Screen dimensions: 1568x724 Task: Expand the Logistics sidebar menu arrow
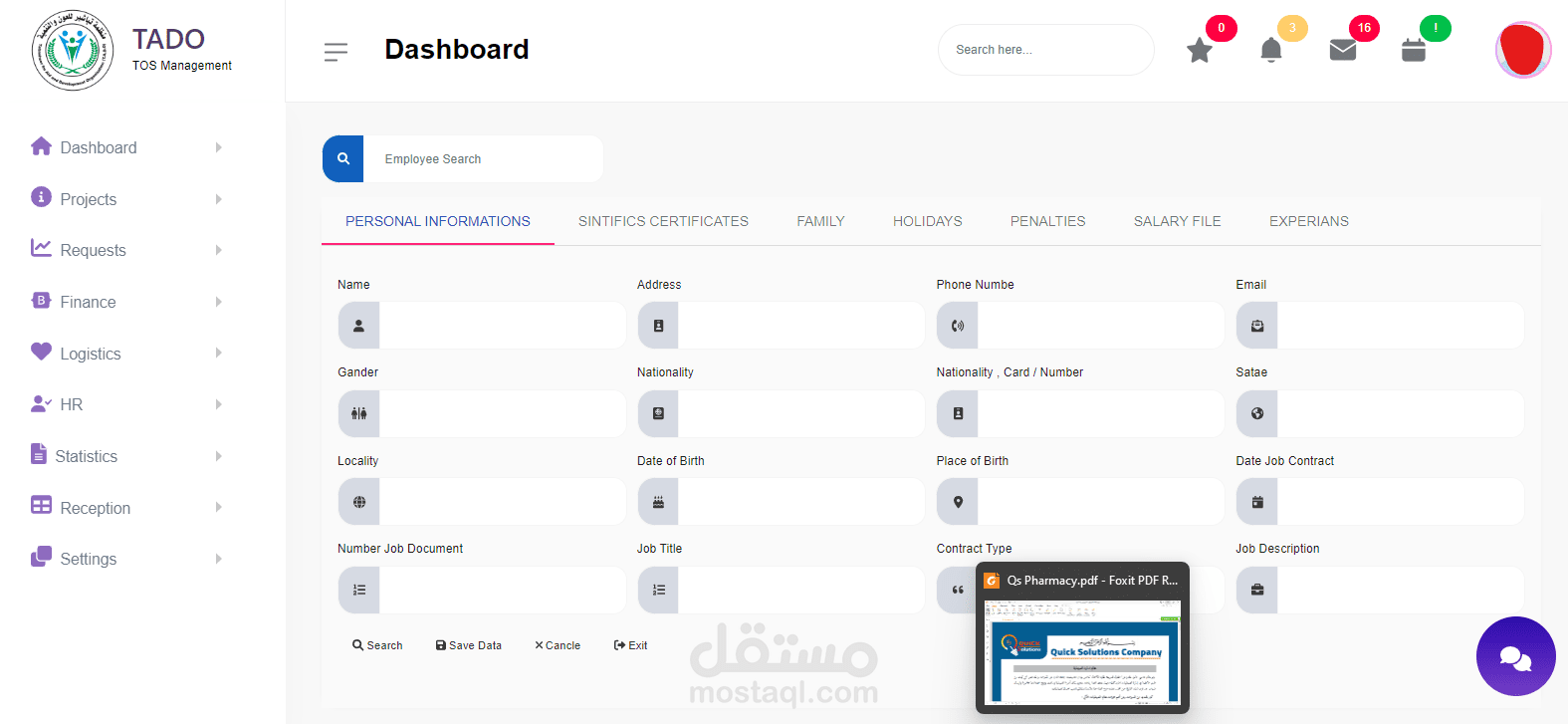219,353
